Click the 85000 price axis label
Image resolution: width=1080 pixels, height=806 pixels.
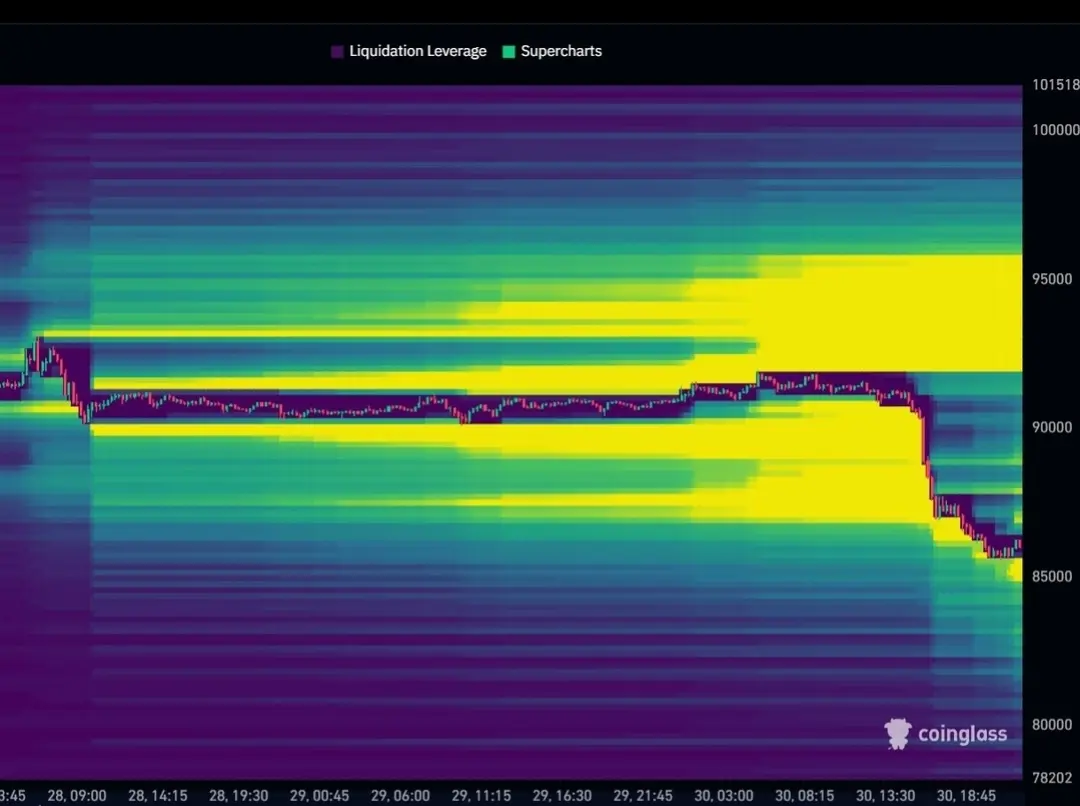[1052, 576]
